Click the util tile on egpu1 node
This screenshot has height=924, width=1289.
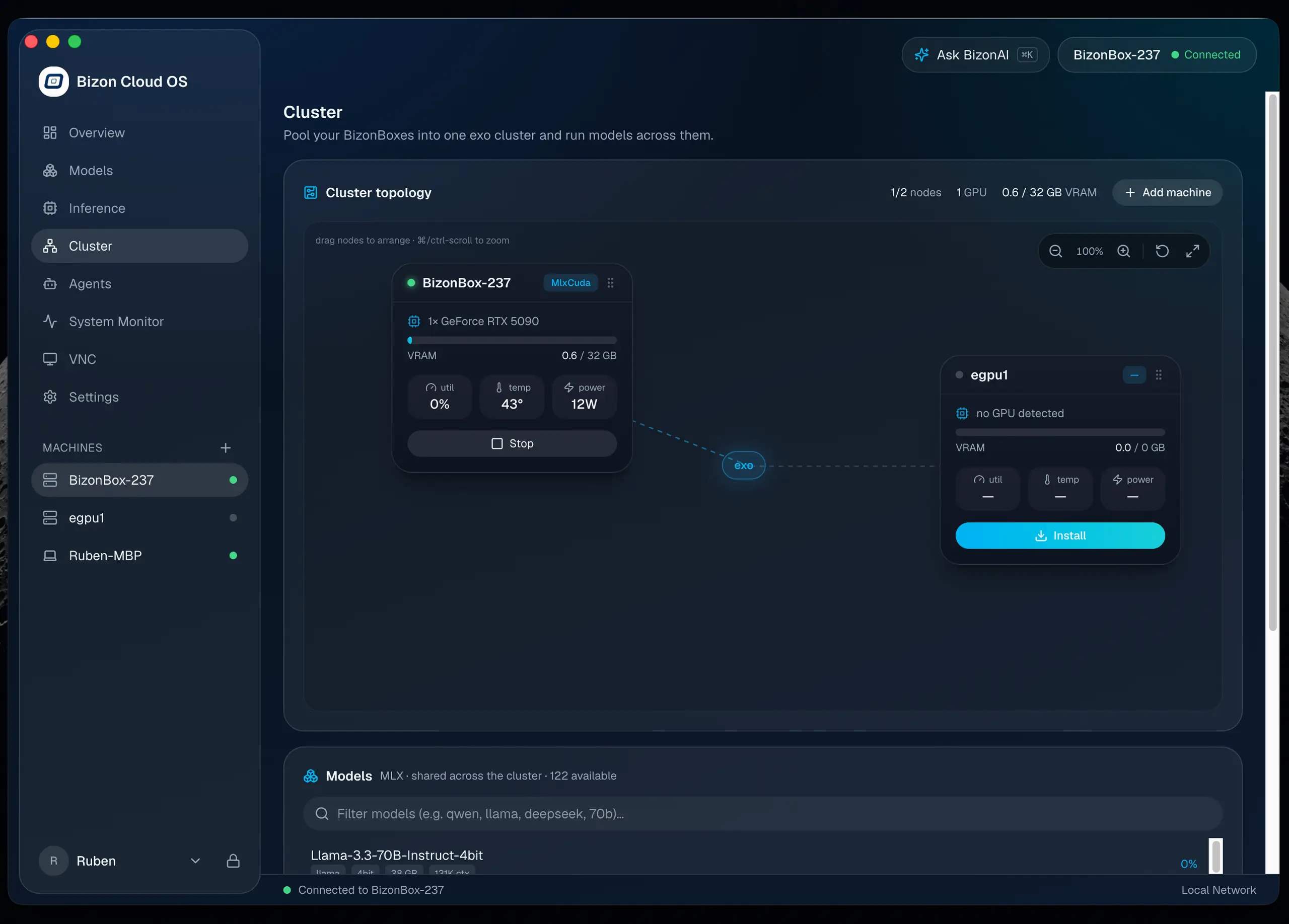(988, 489)
